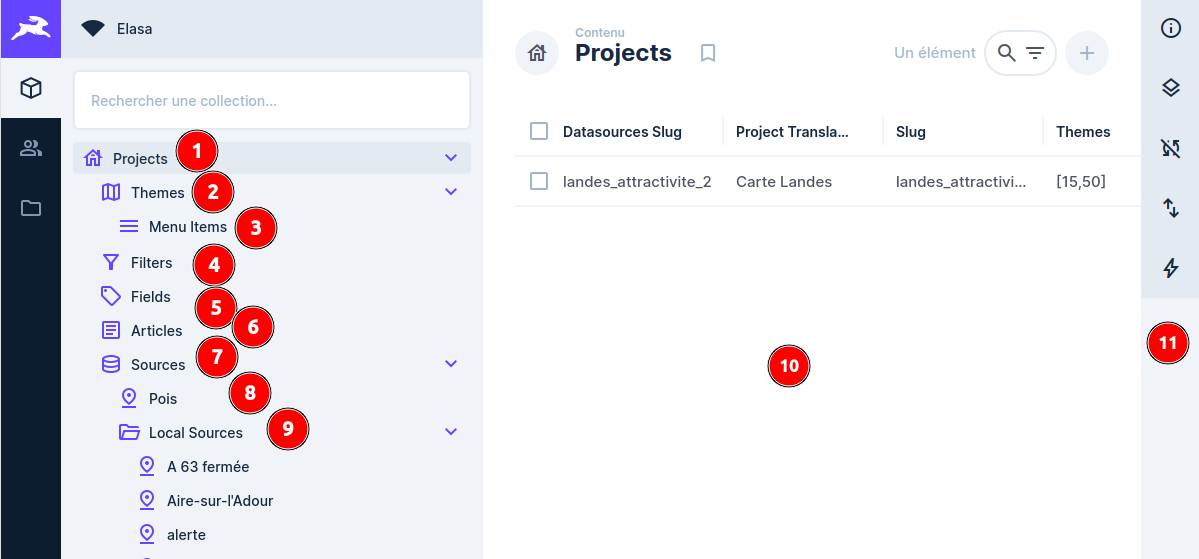Click the Carte Landes cell
The height and width of the screenshot is (559, 1199).
click(784, 181)
